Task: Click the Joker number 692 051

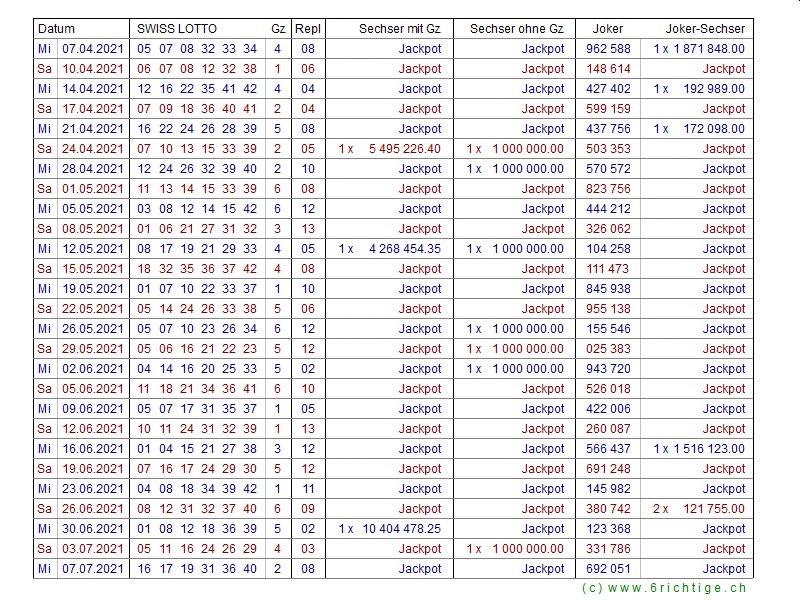Action: 608,569
